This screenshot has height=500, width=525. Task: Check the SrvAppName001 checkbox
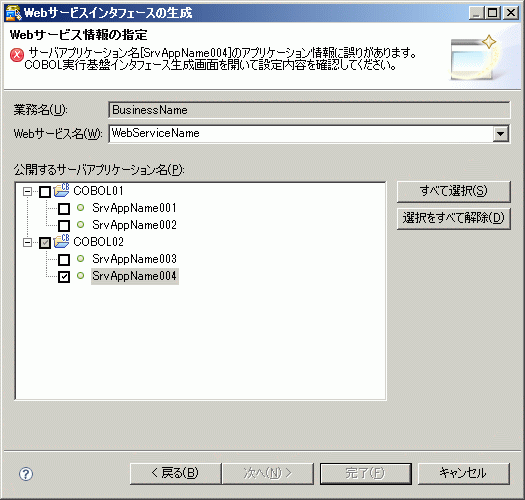(x=64, y=209)
